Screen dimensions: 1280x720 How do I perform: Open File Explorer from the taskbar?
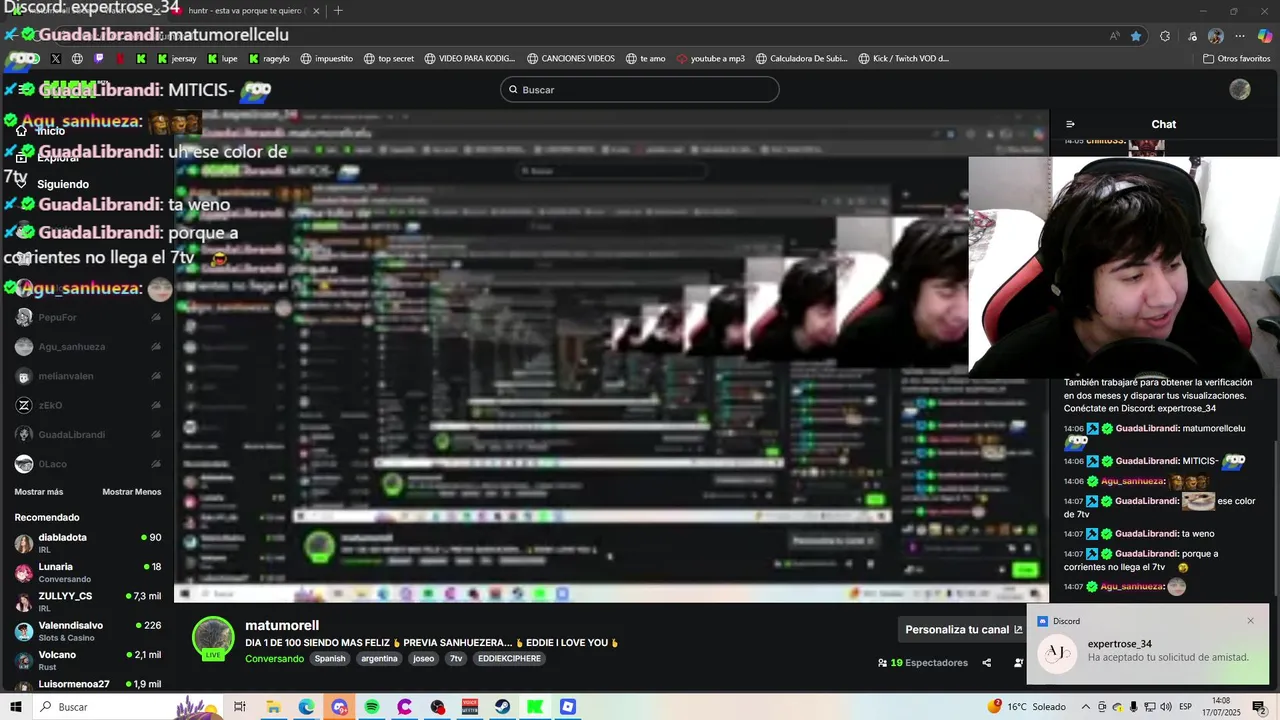tap(273, 707)
